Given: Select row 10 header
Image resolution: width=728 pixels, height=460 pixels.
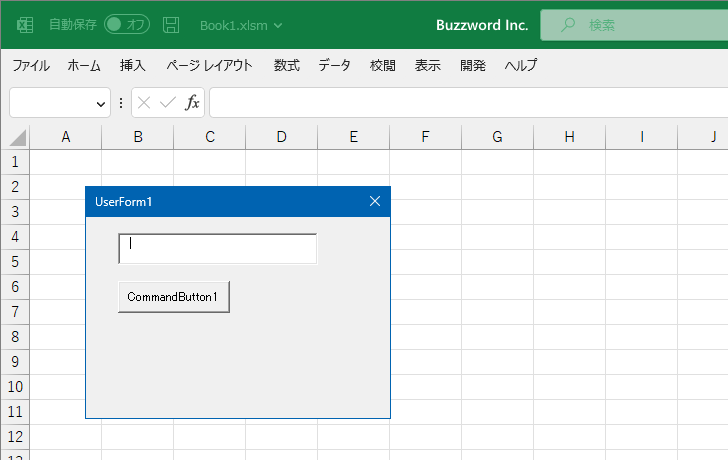Looking at the screenshot, I should (15, 387).
